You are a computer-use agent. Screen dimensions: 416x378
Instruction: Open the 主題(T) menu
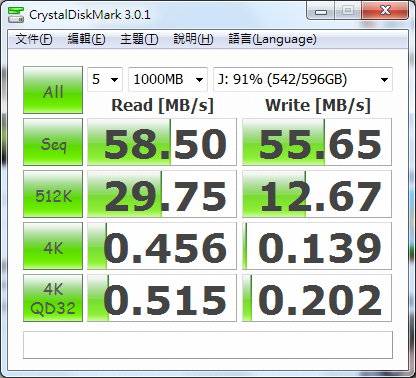[x=139, y=39]
